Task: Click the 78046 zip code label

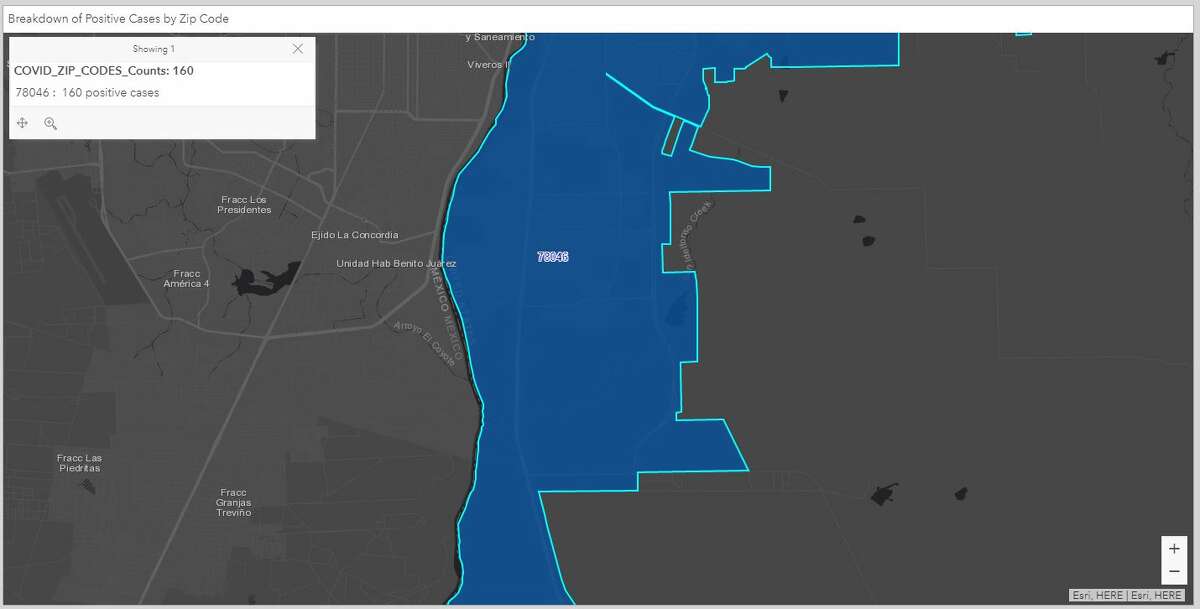Action: (550, 256)
